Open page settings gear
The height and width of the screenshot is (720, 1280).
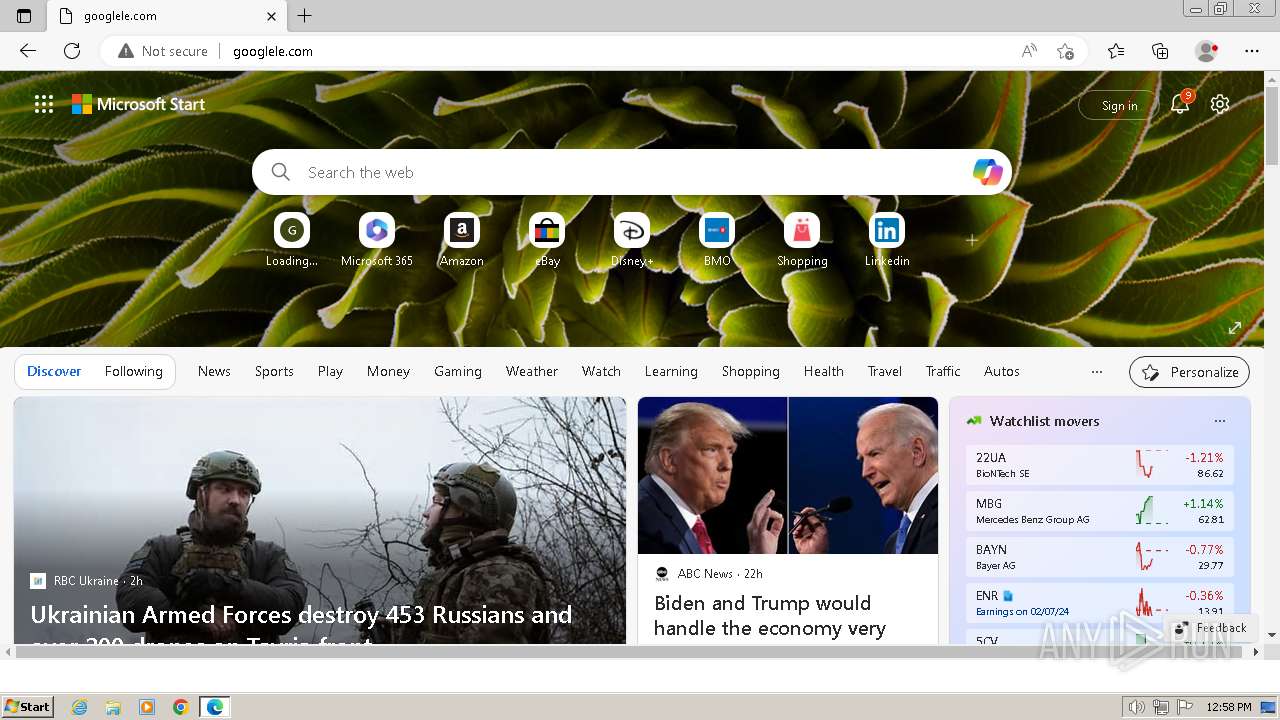pyautogui.click(x=1220, y=104)
